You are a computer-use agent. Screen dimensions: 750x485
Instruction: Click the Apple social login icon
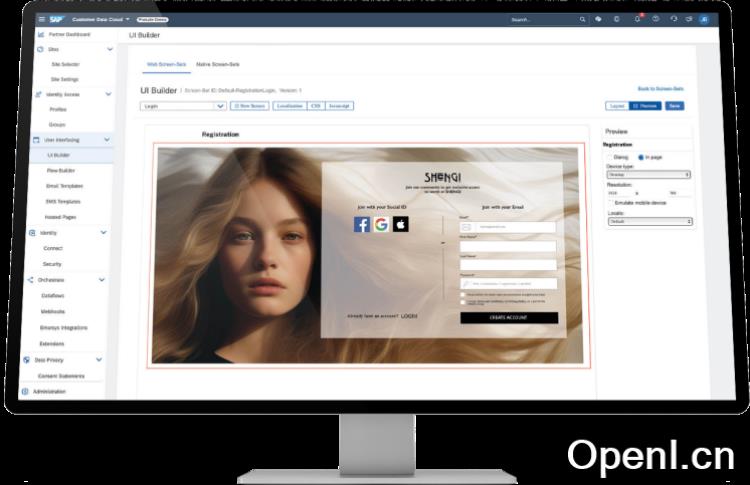pos(401,224)
